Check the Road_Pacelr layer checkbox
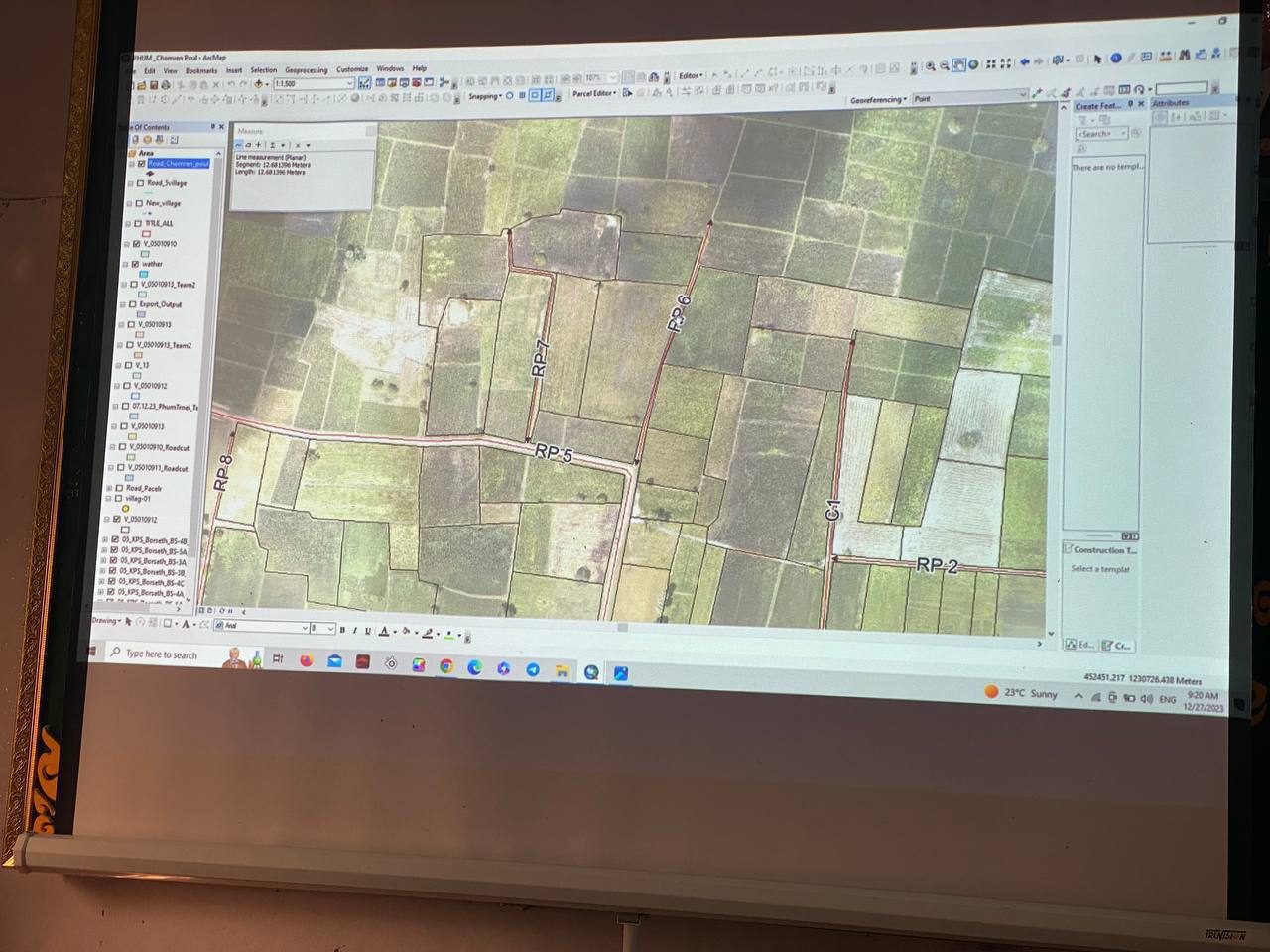The width and height of the screenshot is (1270, 952). pos(119,488)
